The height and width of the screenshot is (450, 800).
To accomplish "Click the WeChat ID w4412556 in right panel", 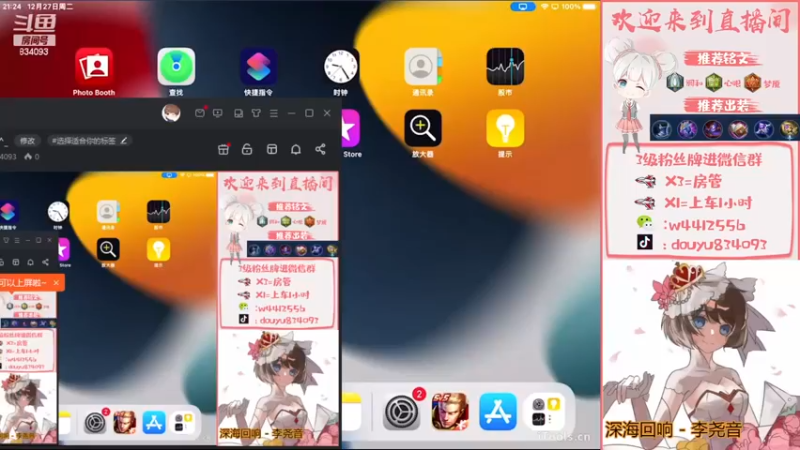I will [x=706, y=225].
